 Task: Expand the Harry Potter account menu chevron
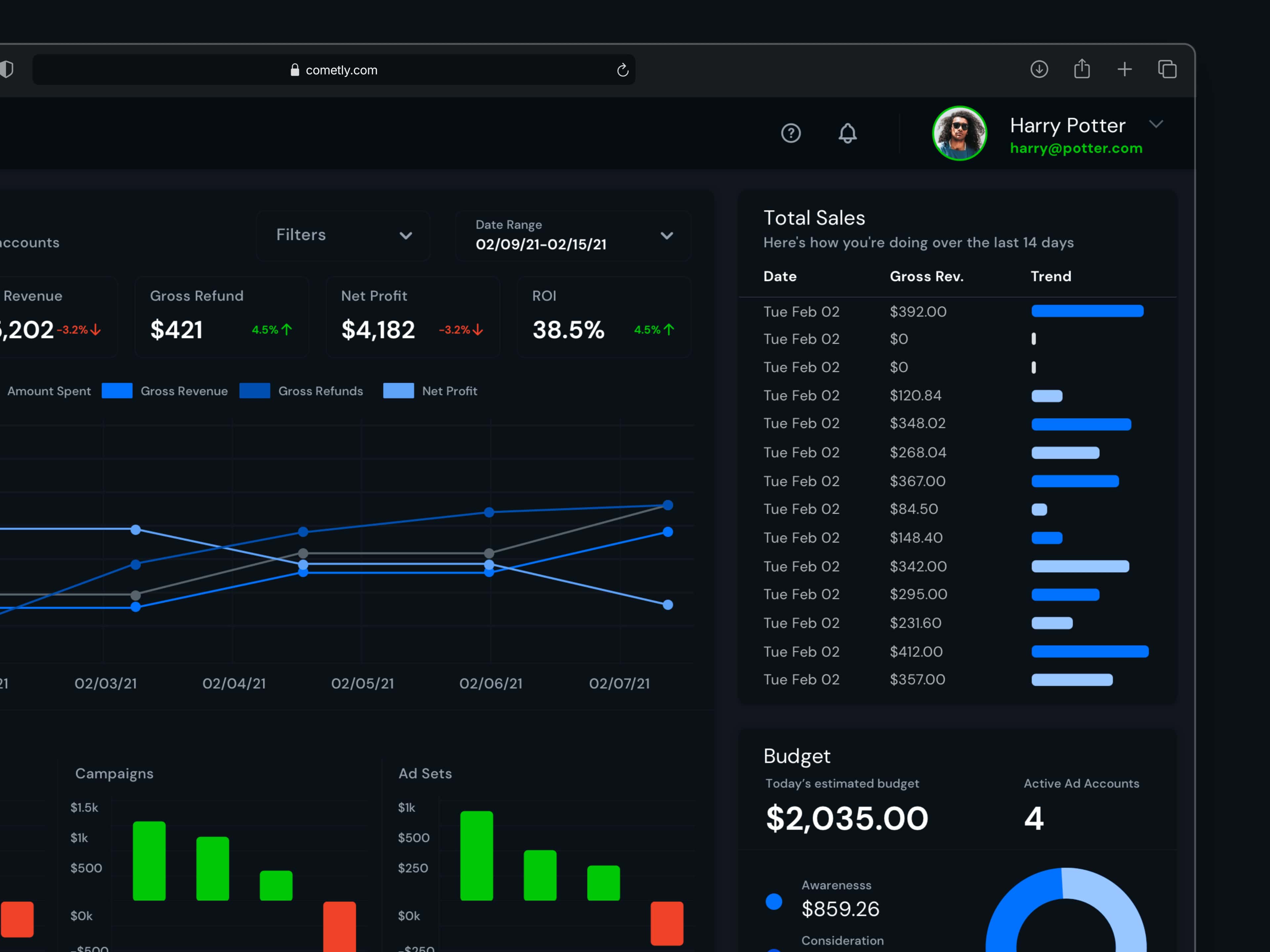click(x=1156, y=124)
